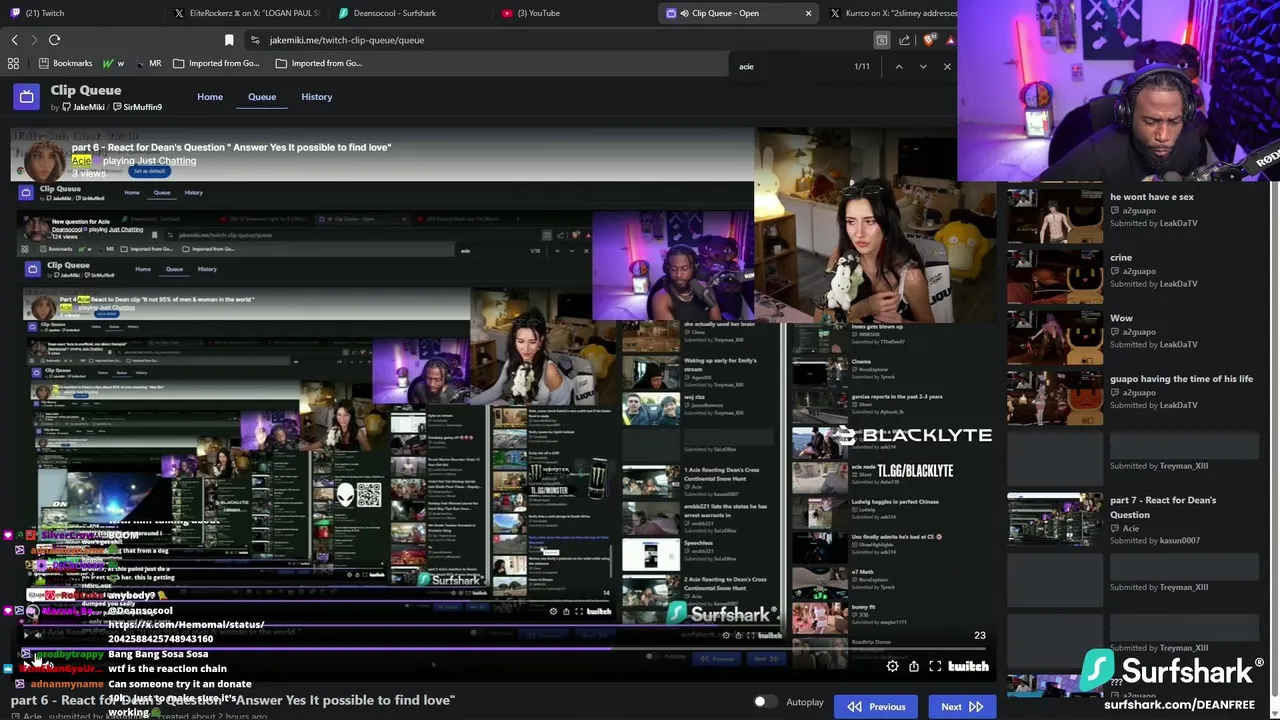Open the green W bookmark
This screenshot has height=720, width=1280.
pyautogui.click(x=113, y=63)
